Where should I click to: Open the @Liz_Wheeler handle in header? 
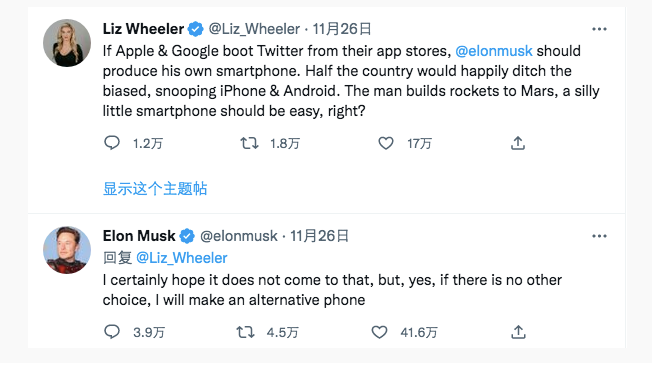click(254, 29)
